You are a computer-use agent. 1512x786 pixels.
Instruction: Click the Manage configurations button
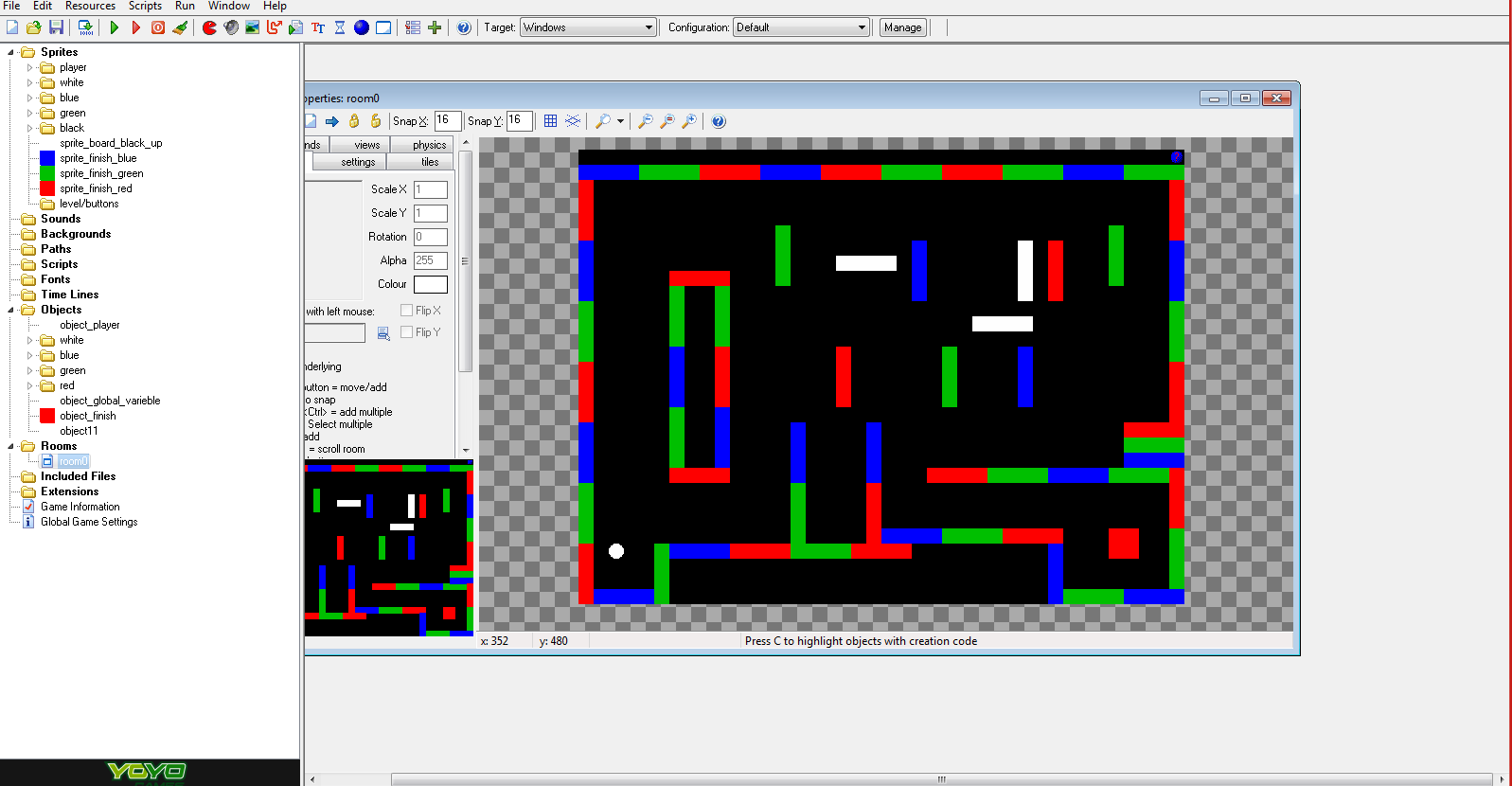point(902,27)
